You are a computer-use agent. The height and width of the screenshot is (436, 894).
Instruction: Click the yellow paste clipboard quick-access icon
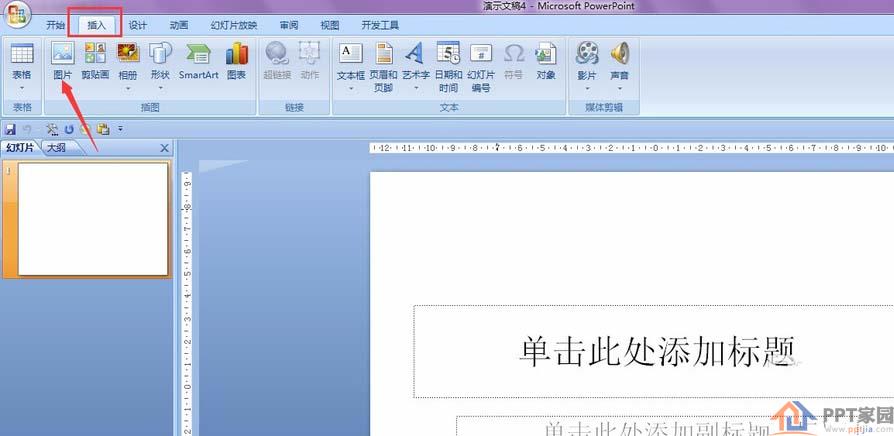point(103,129)
